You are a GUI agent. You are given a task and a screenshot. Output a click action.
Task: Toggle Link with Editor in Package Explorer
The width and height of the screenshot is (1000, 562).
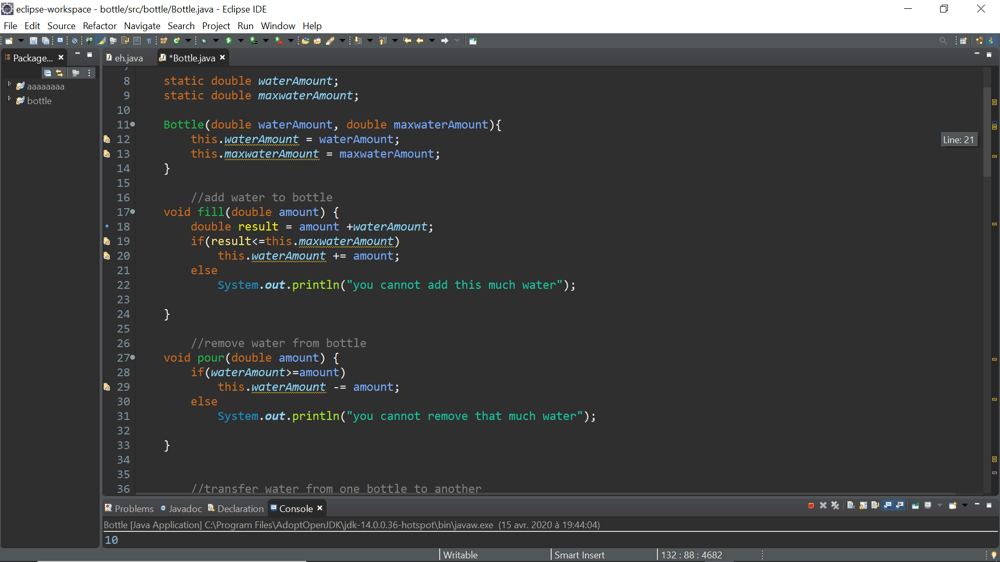pyautogui.click(x=59, y=73)
